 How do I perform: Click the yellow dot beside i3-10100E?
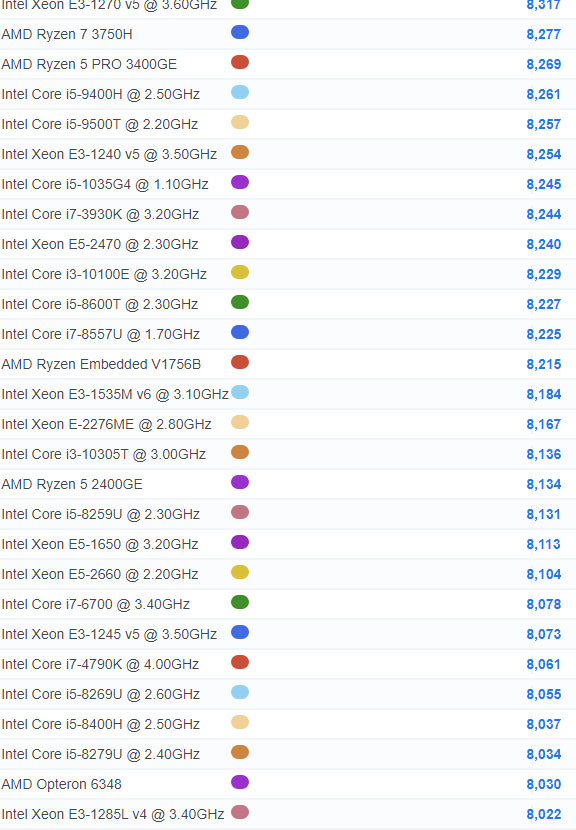(x=240, y=272)
